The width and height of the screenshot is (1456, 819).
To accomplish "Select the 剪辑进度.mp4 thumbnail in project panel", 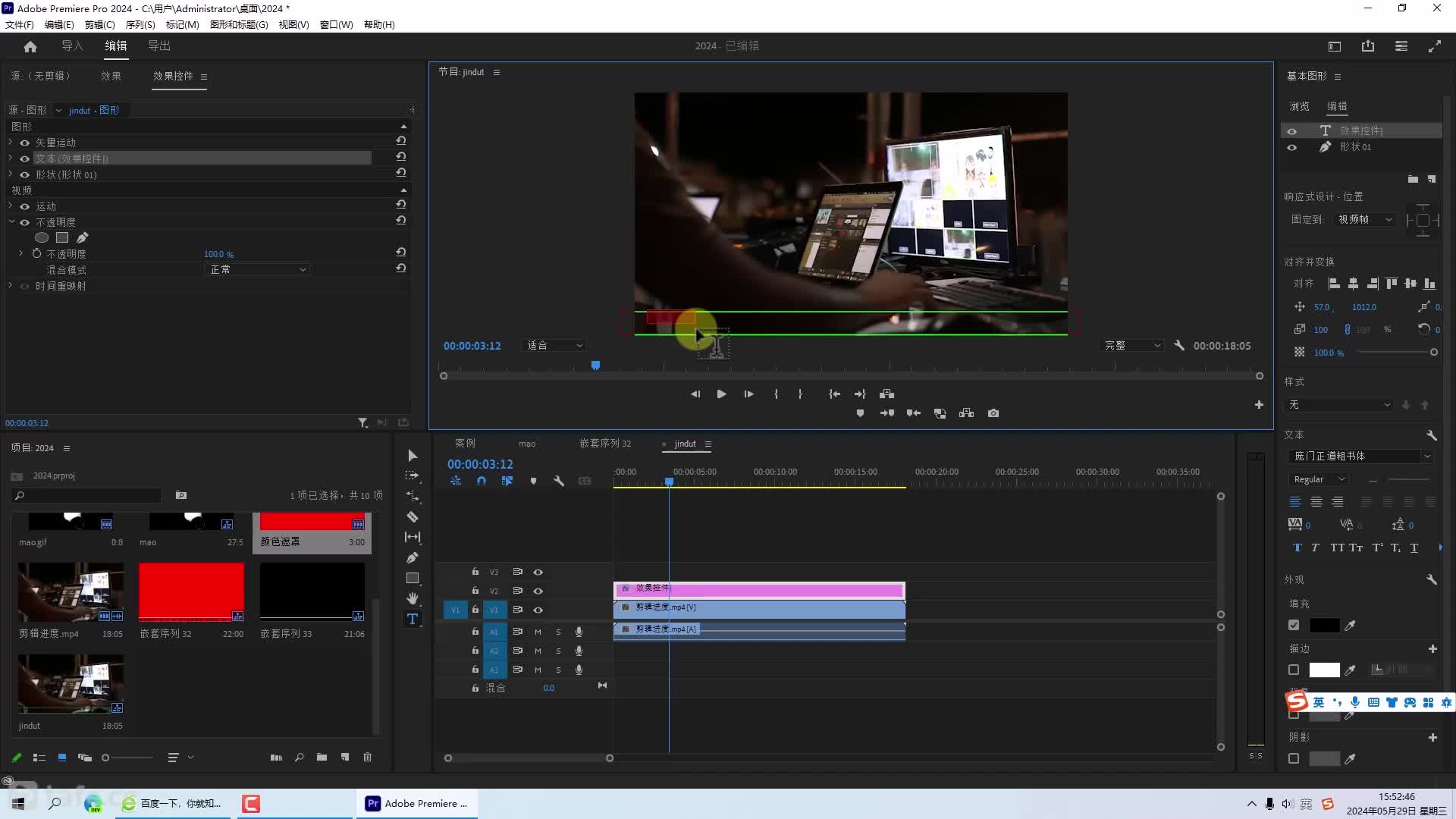I will tap(71, 591).
